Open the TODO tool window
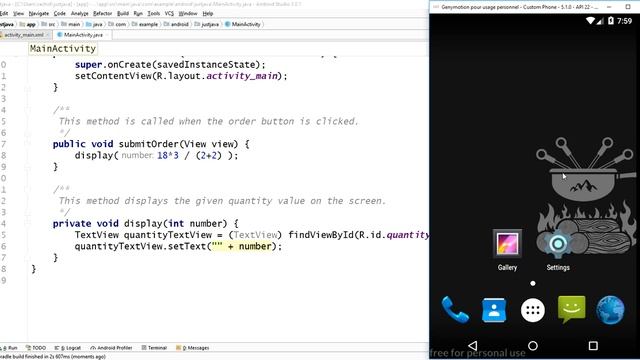This screenshot has width=640, height=360. pos(36,348)
